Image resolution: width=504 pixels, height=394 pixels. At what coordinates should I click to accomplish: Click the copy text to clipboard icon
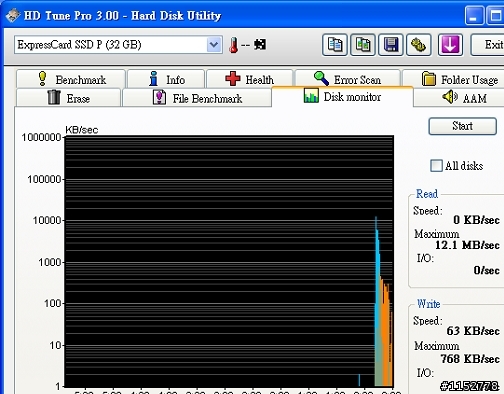(335, 45)
